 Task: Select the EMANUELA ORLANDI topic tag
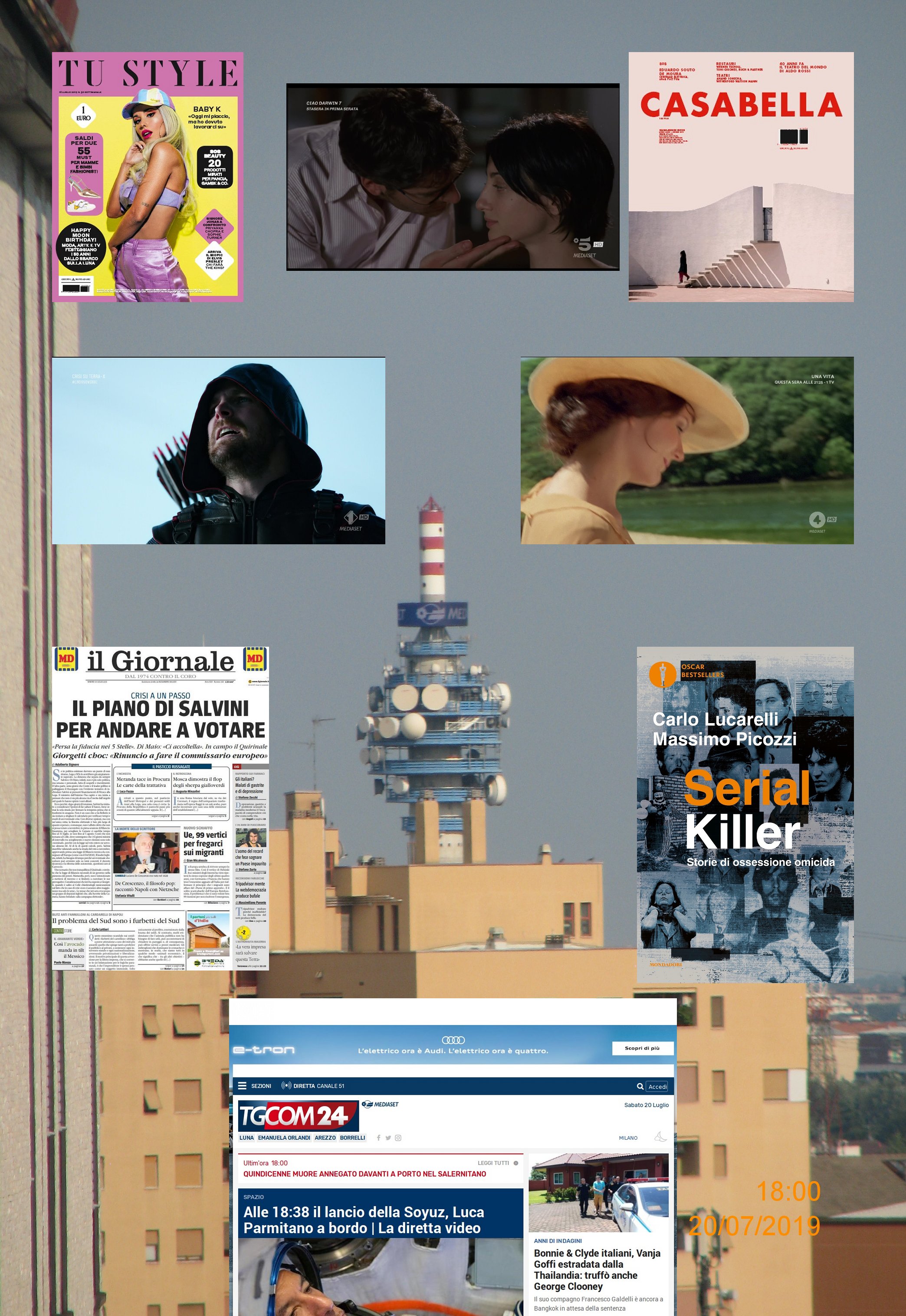[x=284, y=1138]
